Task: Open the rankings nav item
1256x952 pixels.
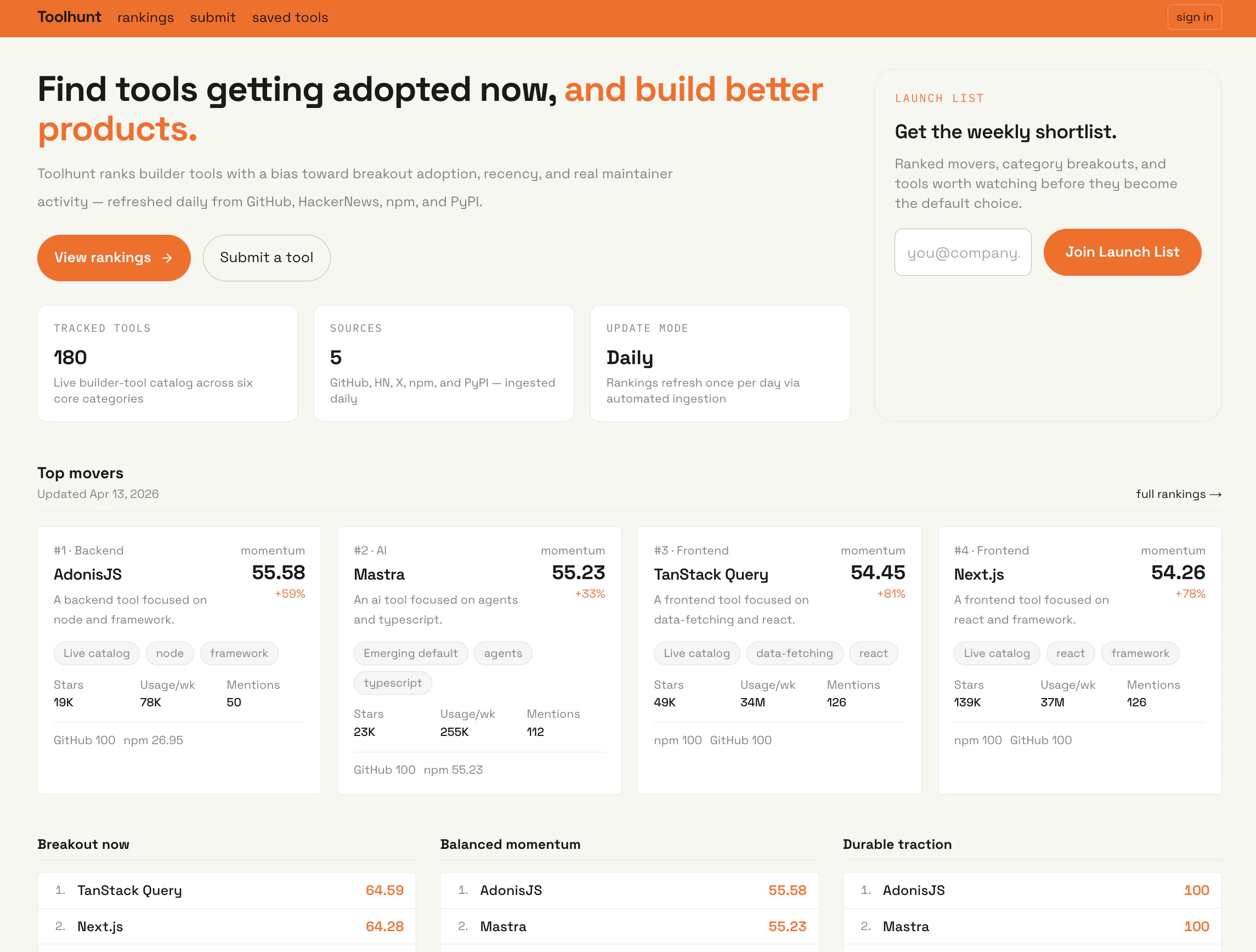Action: [145, 18]
